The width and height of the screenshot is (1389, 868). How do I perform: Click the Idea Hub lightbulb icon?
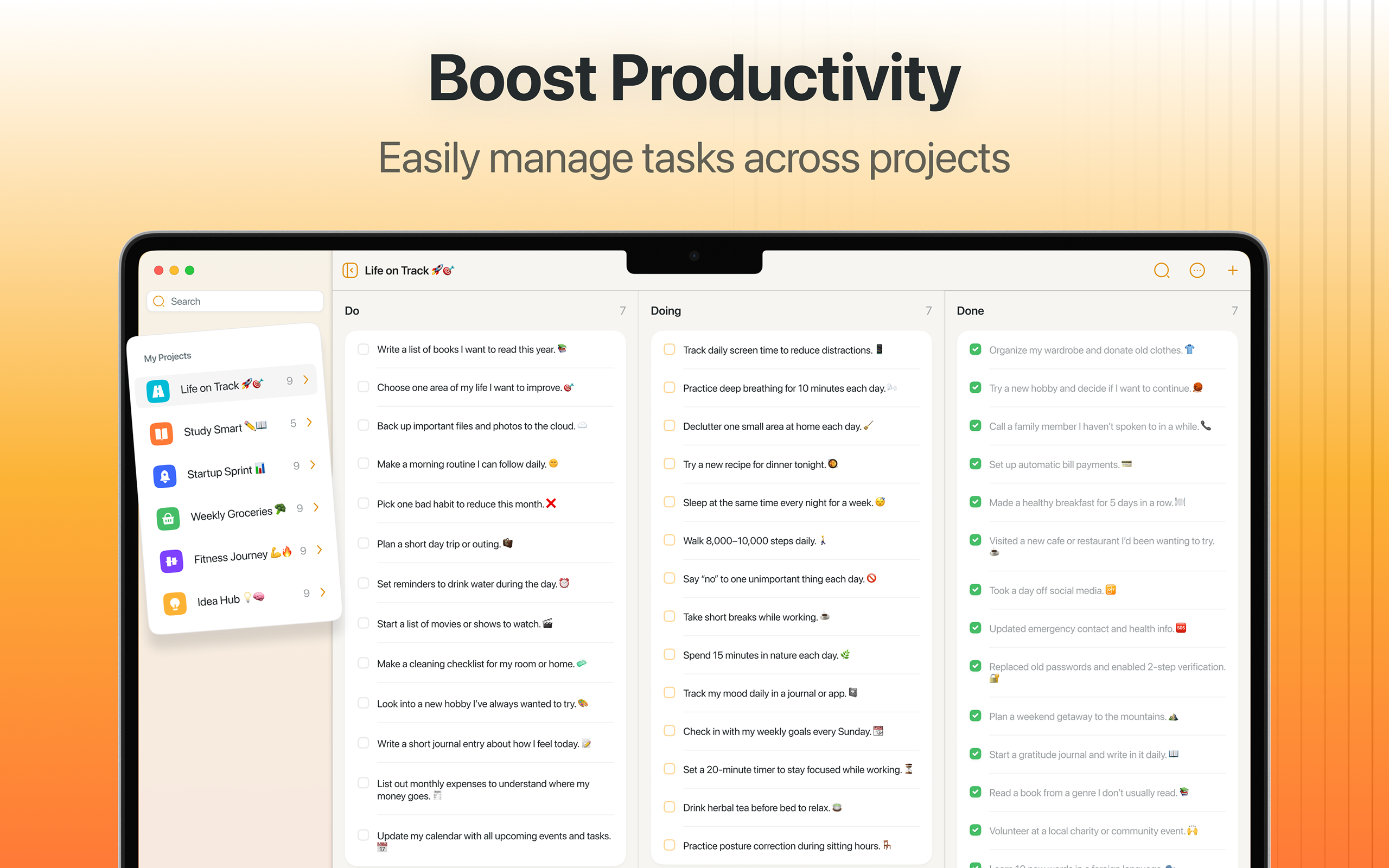[x=175, y=603]
